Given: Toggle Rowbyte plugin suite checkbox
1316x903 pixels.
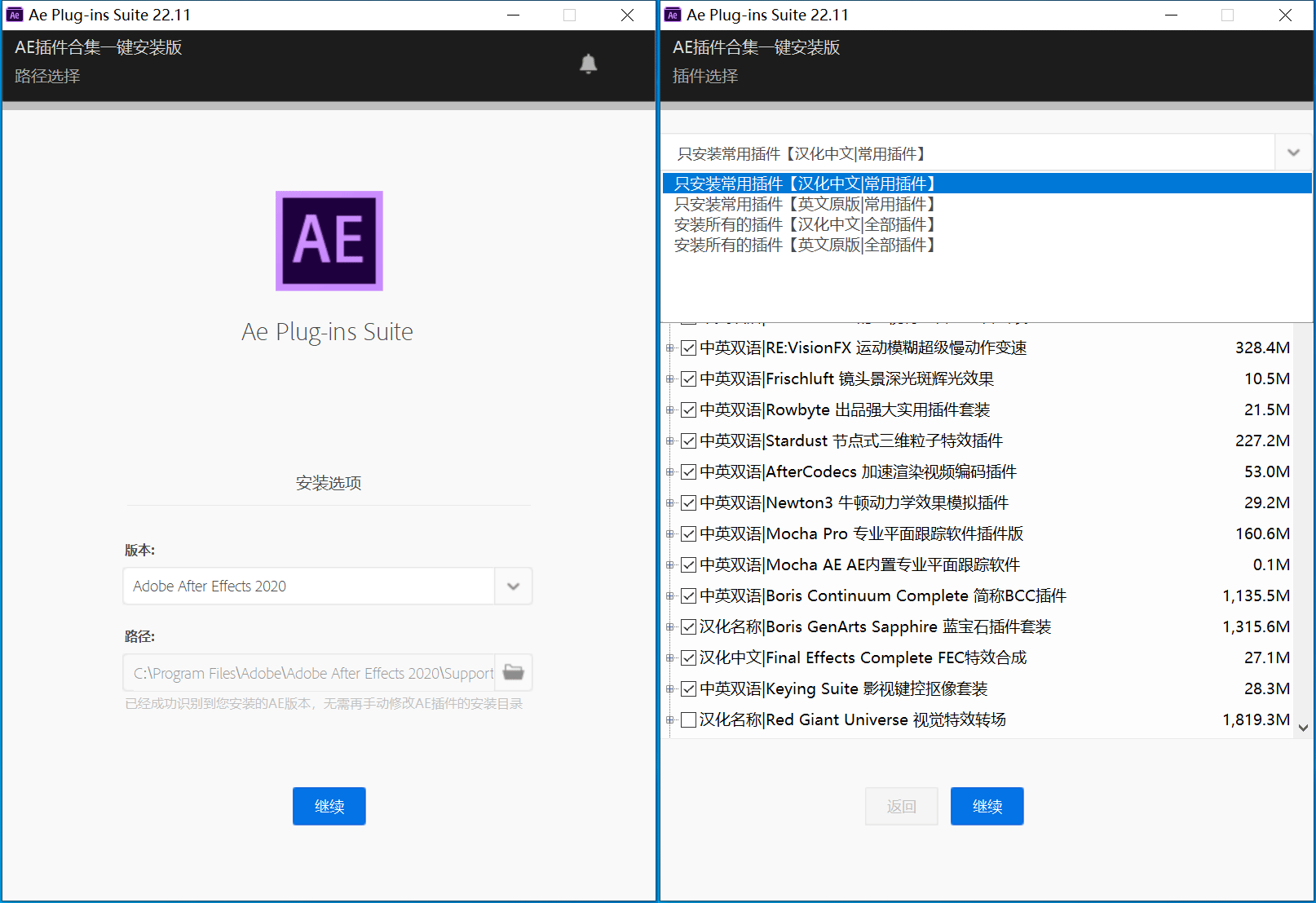Looking at the screenshot, I should (x=688, y=410).
